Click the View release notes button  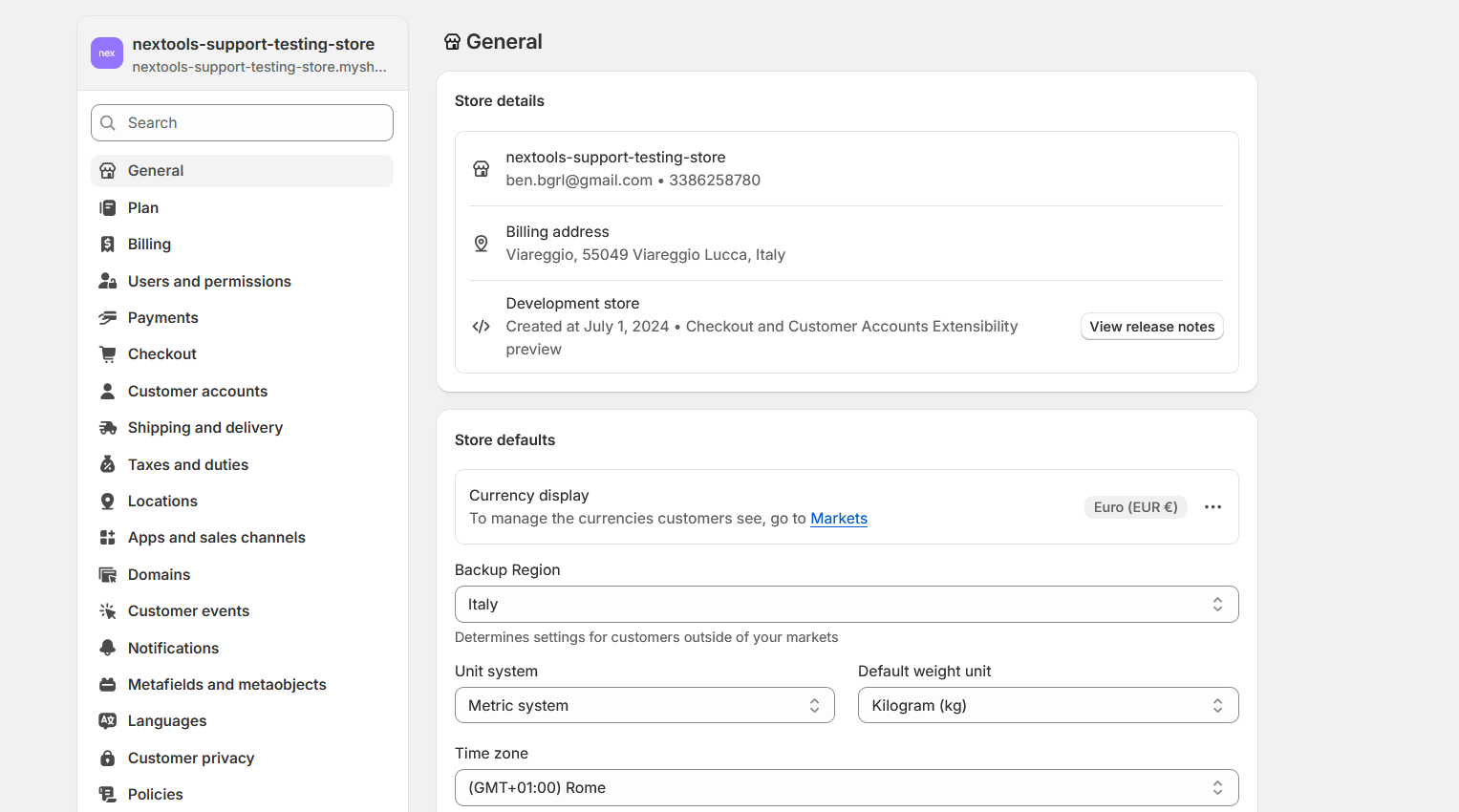pos(1151,327)
